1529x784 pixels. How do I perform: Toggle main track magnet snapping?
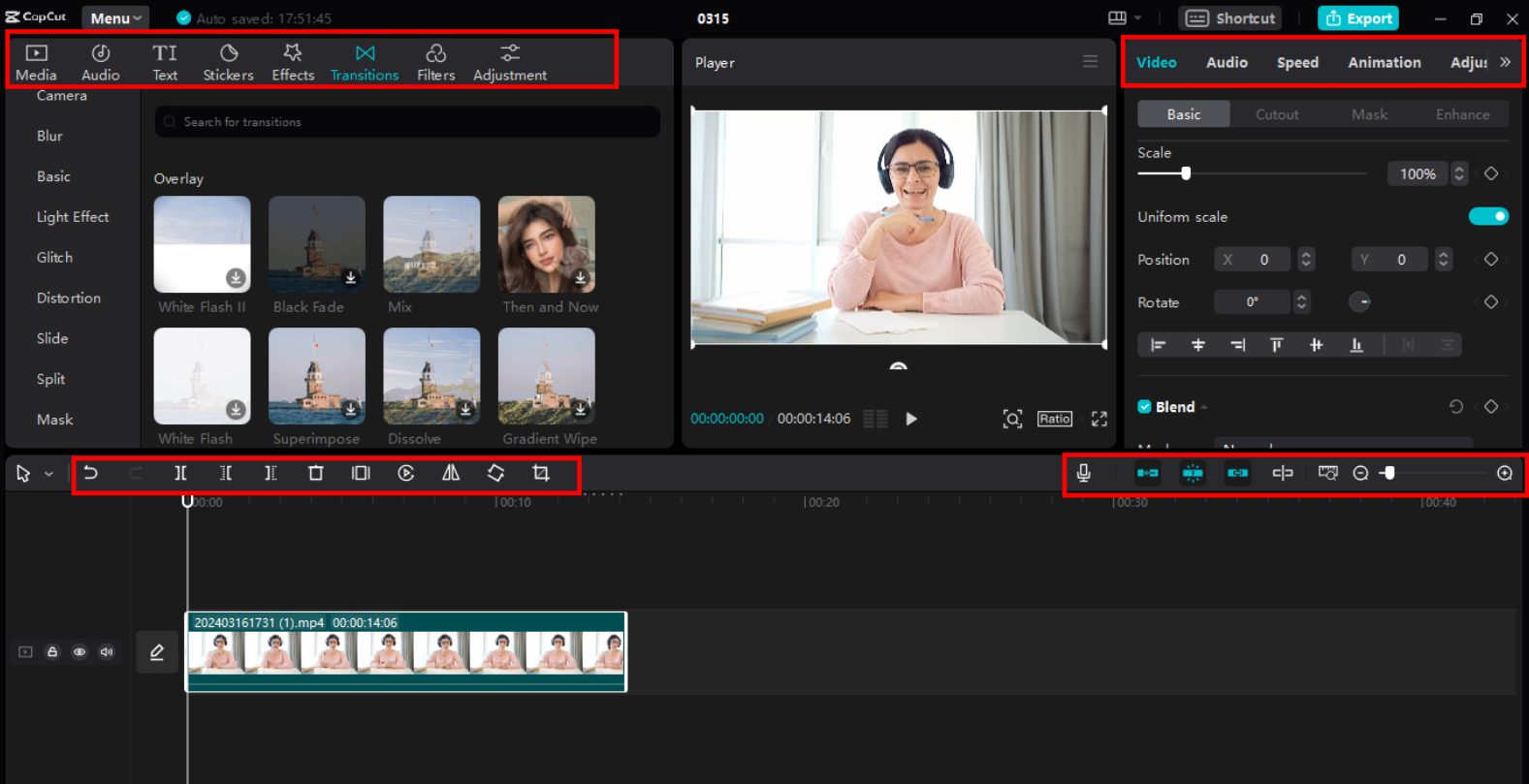coord(1148,473)
